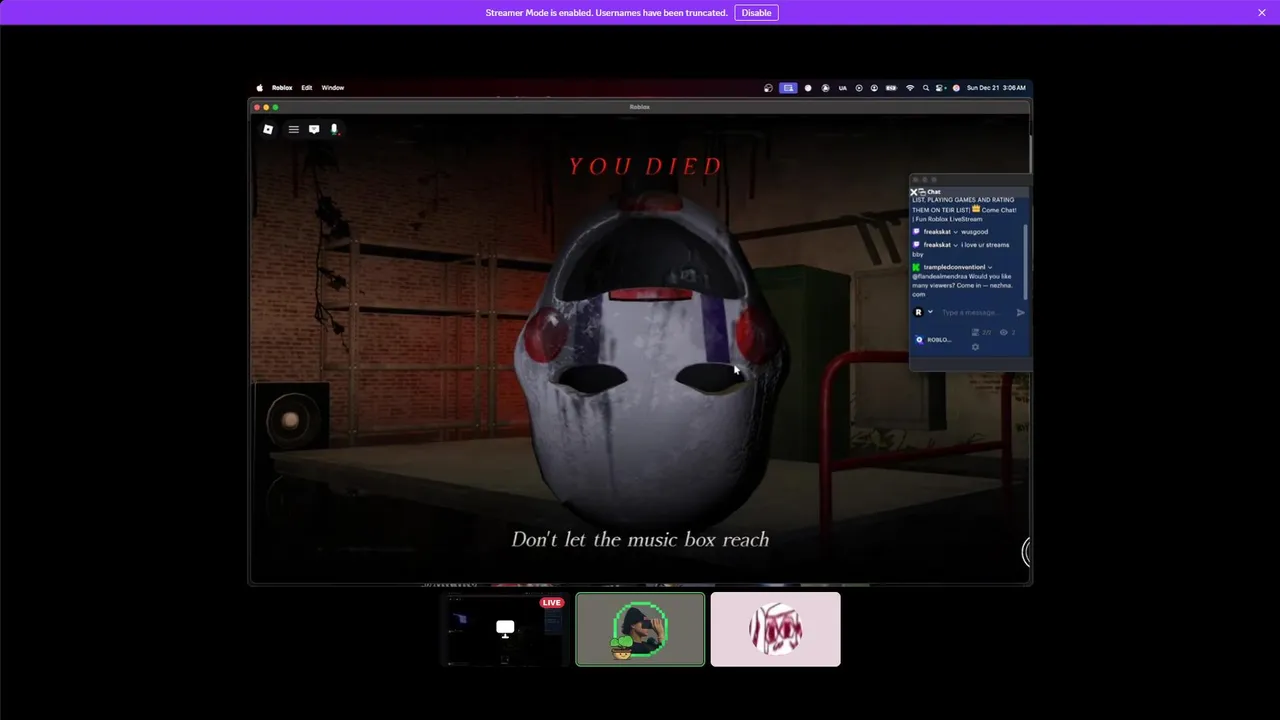Click the ROBLO... stream source label
Viewport: 1280px width, 720px height.
click(939, 340)
